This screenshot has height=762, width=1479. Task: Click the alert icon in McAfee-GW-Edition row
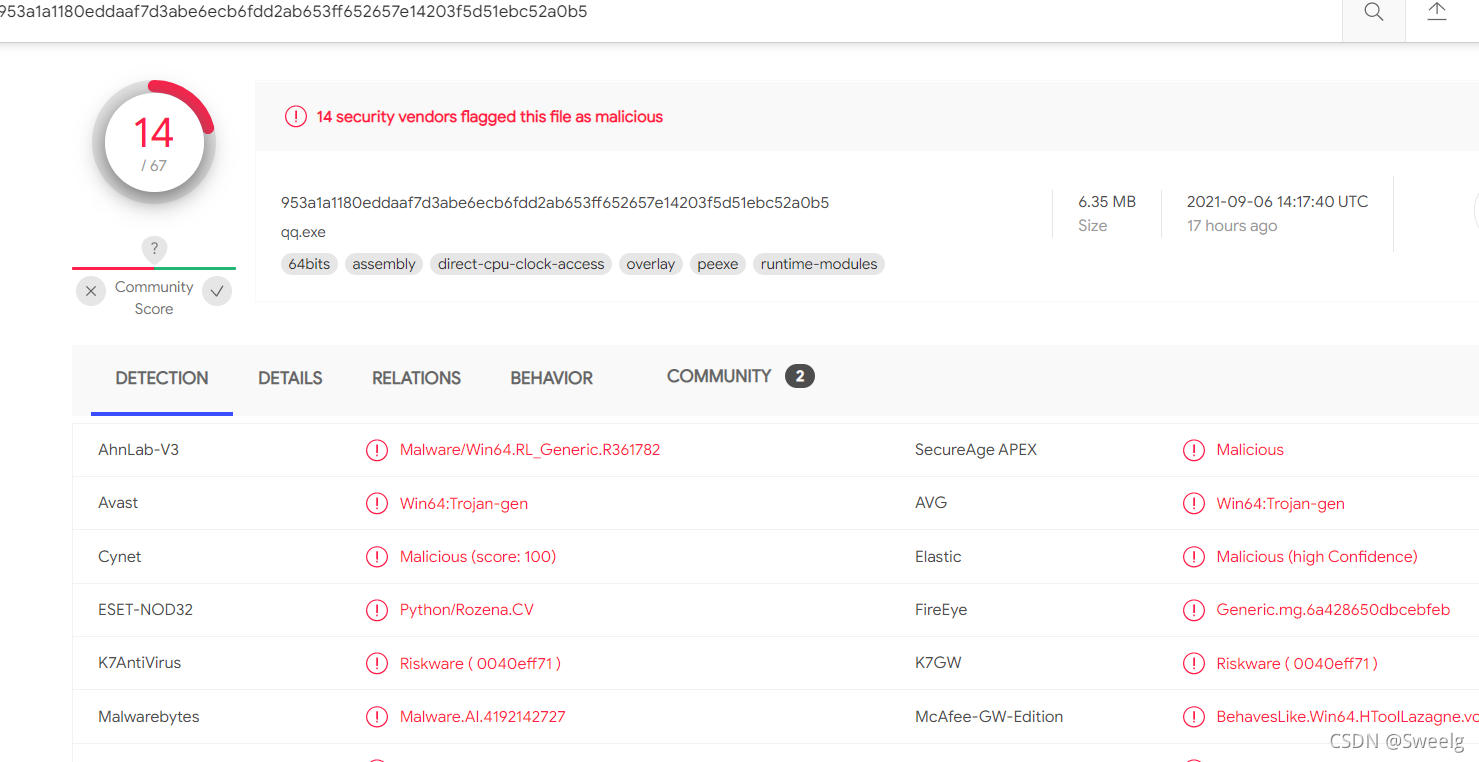tap(1194, 716)
